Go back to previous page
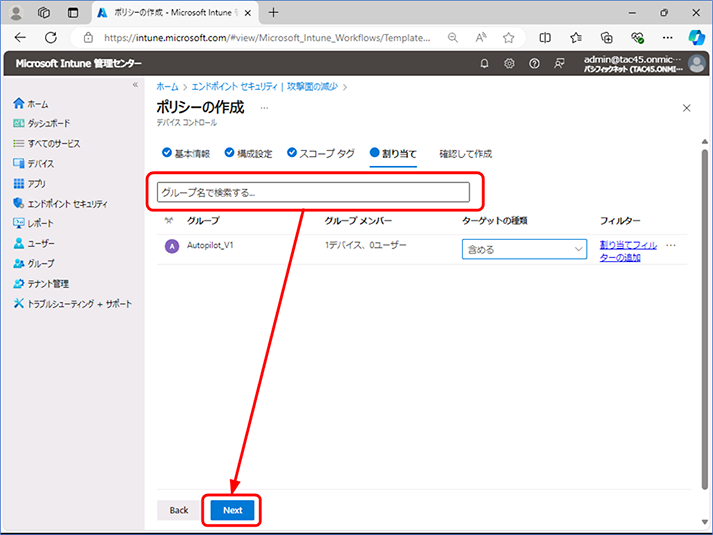 (20, 38)
